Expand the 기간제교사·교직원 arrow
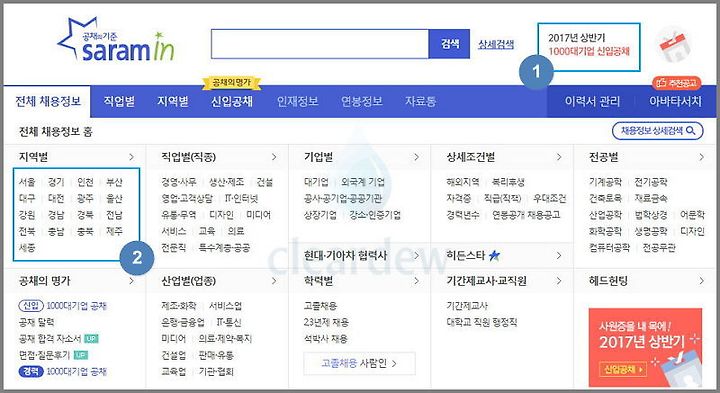The width and height of the screenshot is (720, 393). (559, 281)
